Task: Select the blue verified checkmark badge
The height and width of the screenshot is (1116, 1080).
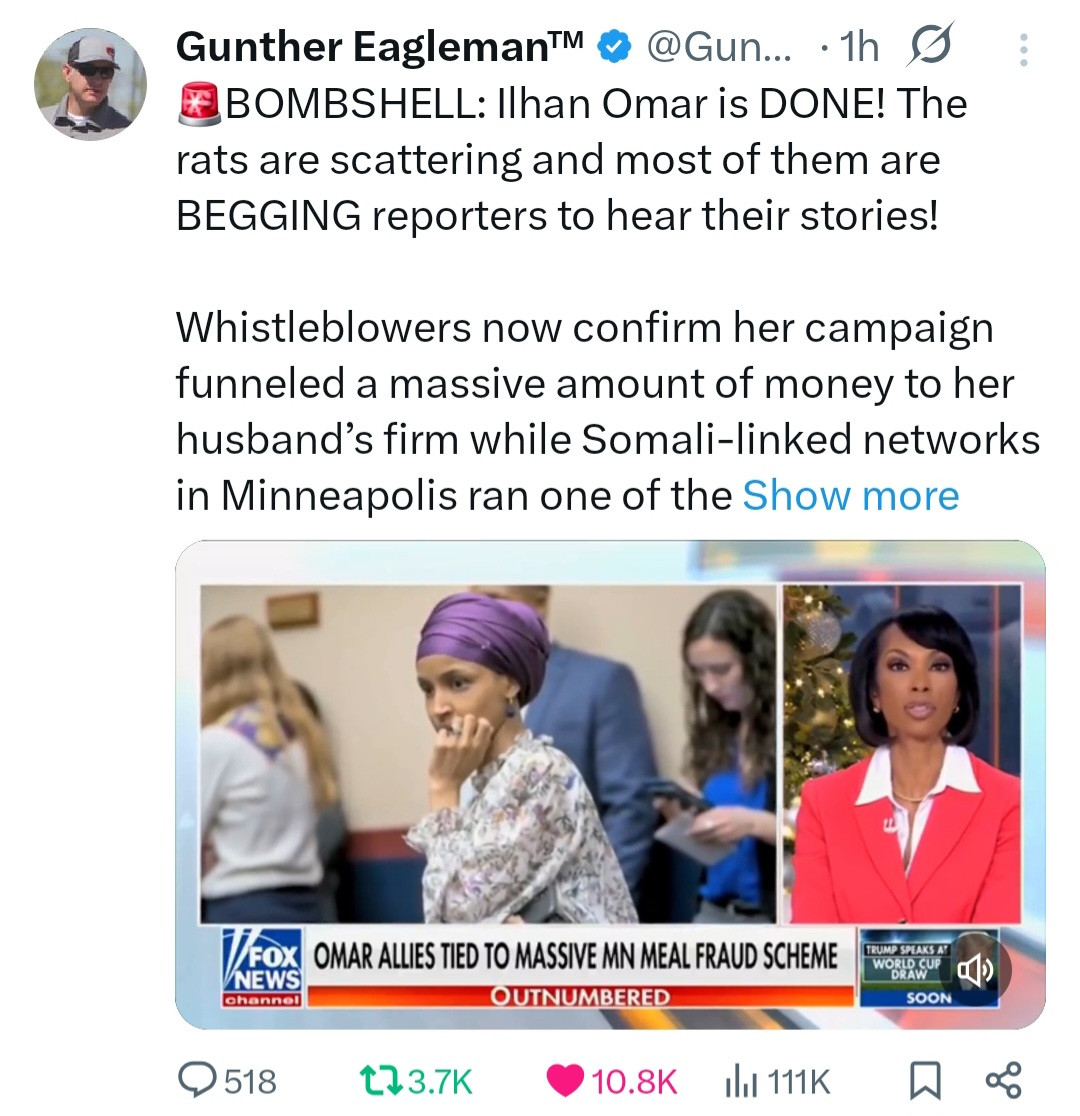Action: pyautogui.click(x=614, y=47)
